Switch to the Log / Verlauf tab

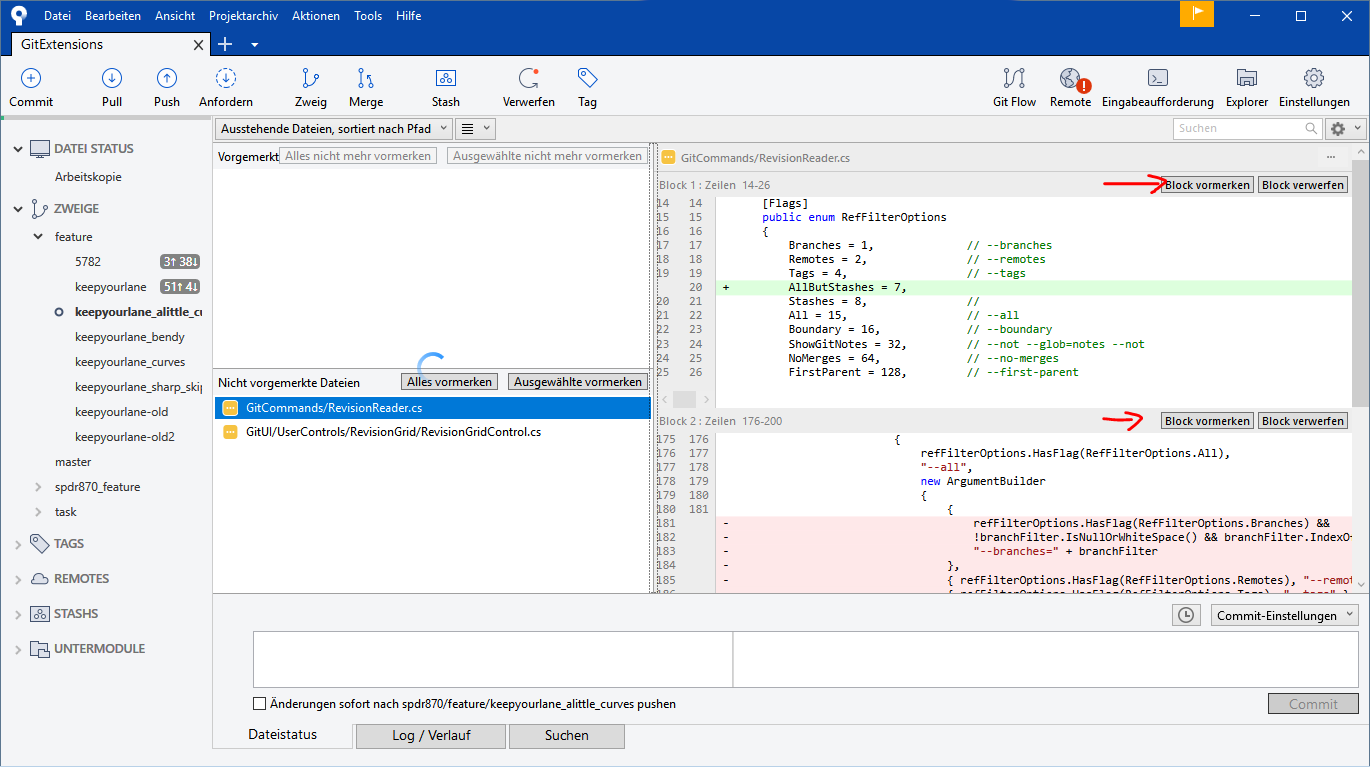click(x=431, y=736)
